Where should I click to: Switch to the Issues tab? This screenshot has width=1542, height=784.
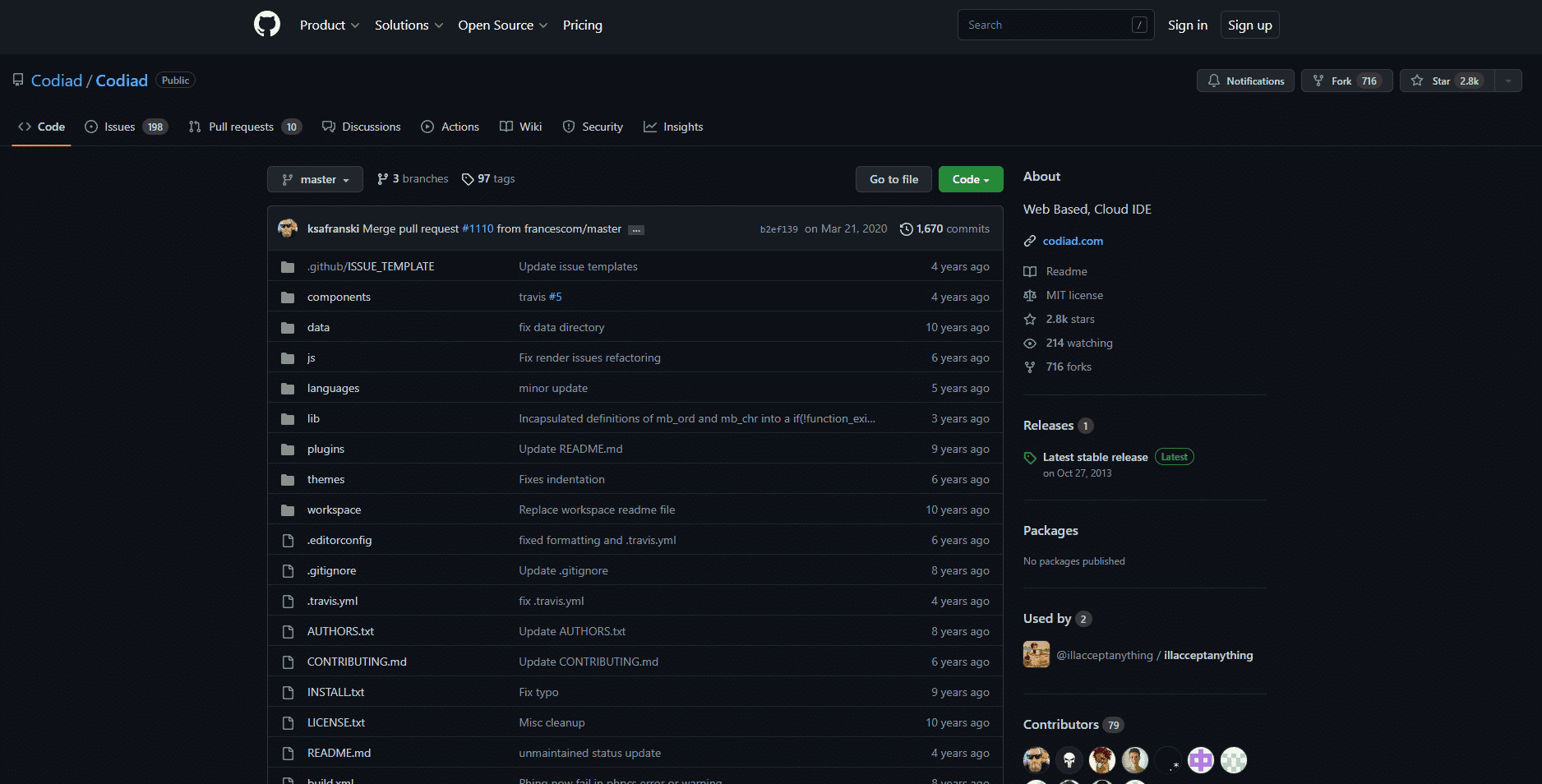click(x=118, y=127)
